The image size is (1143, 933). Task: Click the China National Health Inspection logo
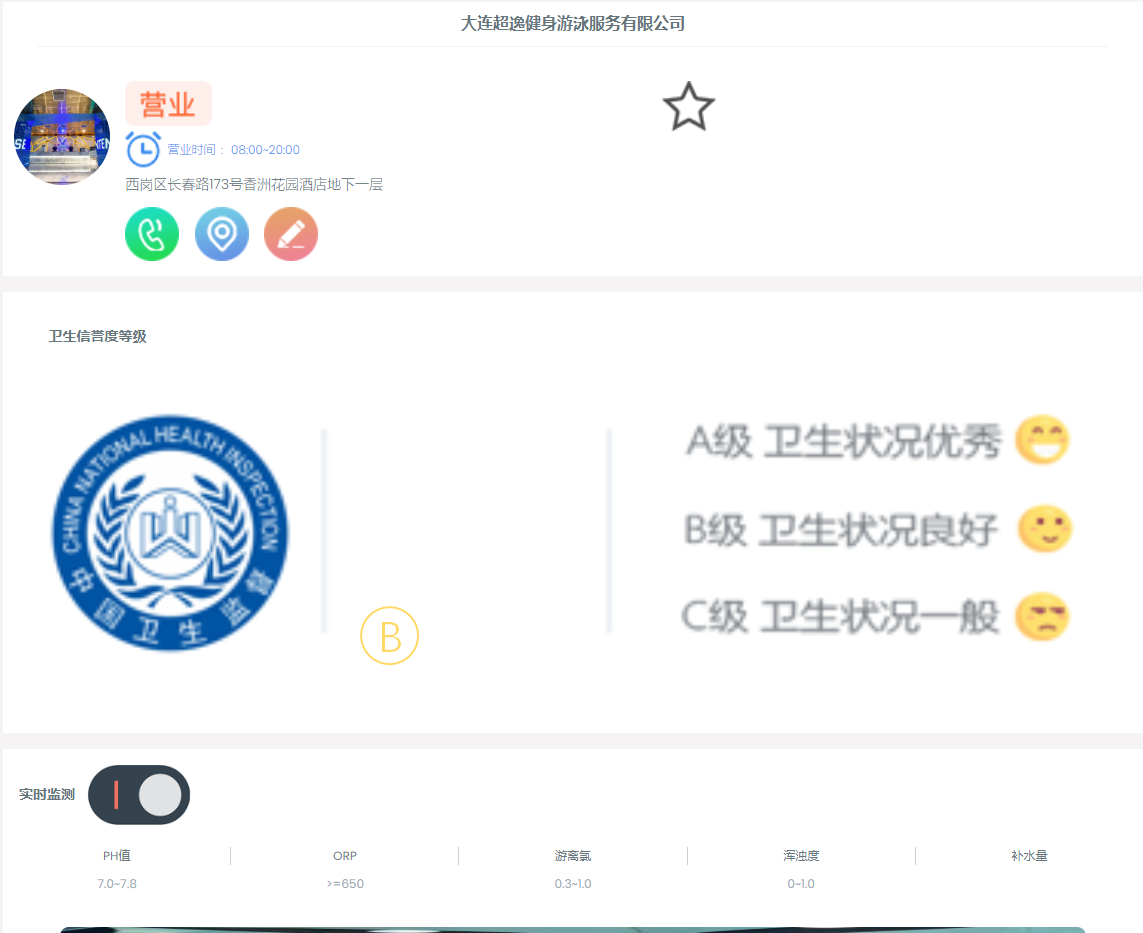pyautogui.click(x=170, y=532)
